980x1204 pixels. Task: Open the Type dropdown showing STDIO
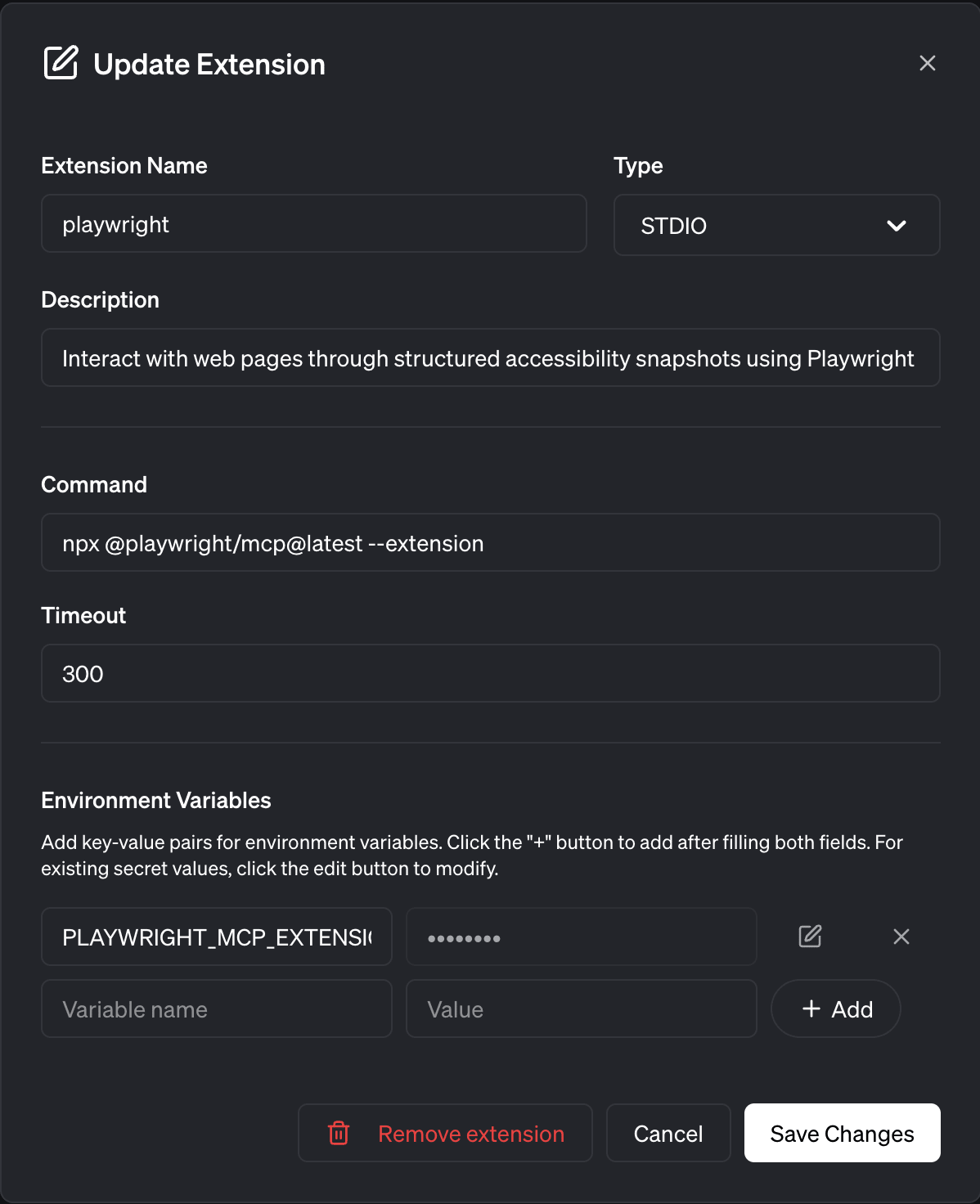point(776,225)
